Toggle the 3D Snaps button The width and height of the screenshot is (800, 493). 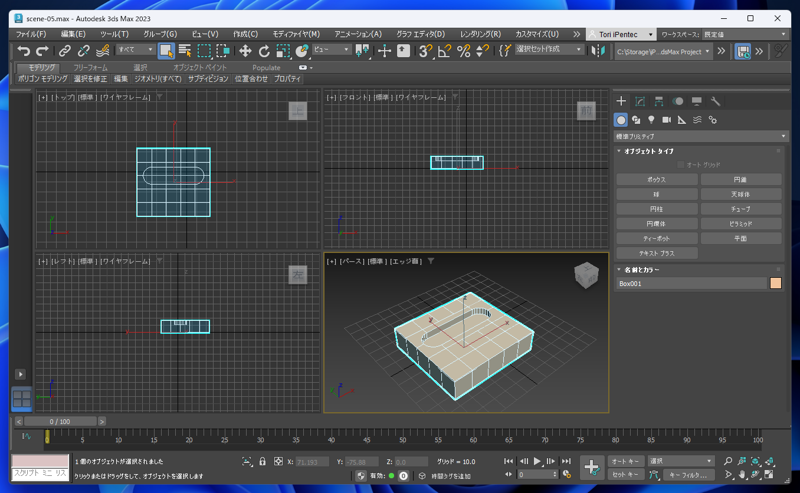point(425,51)
